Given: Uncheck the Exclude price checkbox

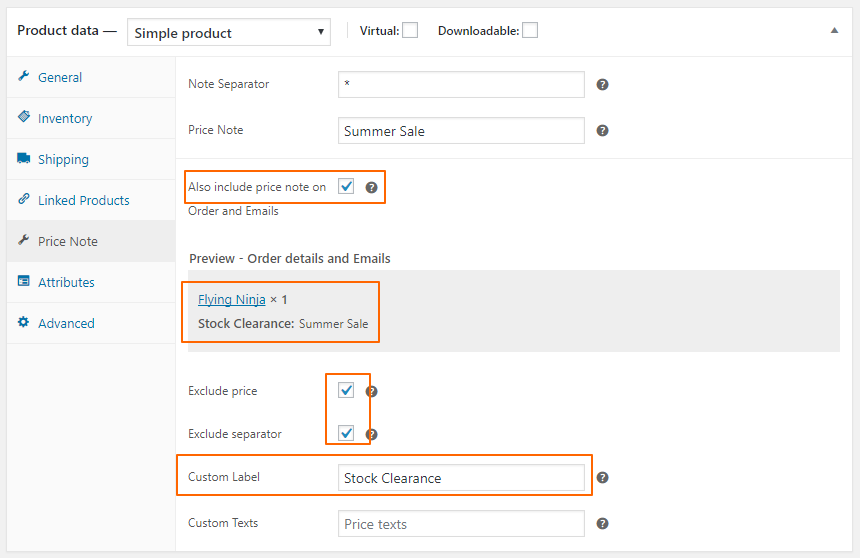Looking at the screenshot, I should point(346,391).
